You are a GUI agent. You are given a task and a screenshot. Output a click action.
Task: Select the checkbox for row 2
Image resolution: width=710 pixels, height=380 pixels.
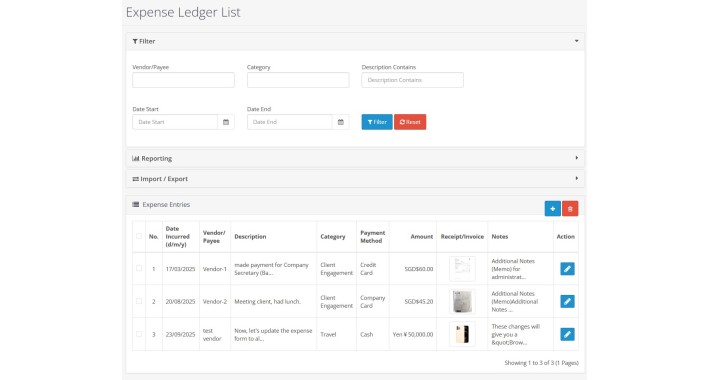coord(139,301)
